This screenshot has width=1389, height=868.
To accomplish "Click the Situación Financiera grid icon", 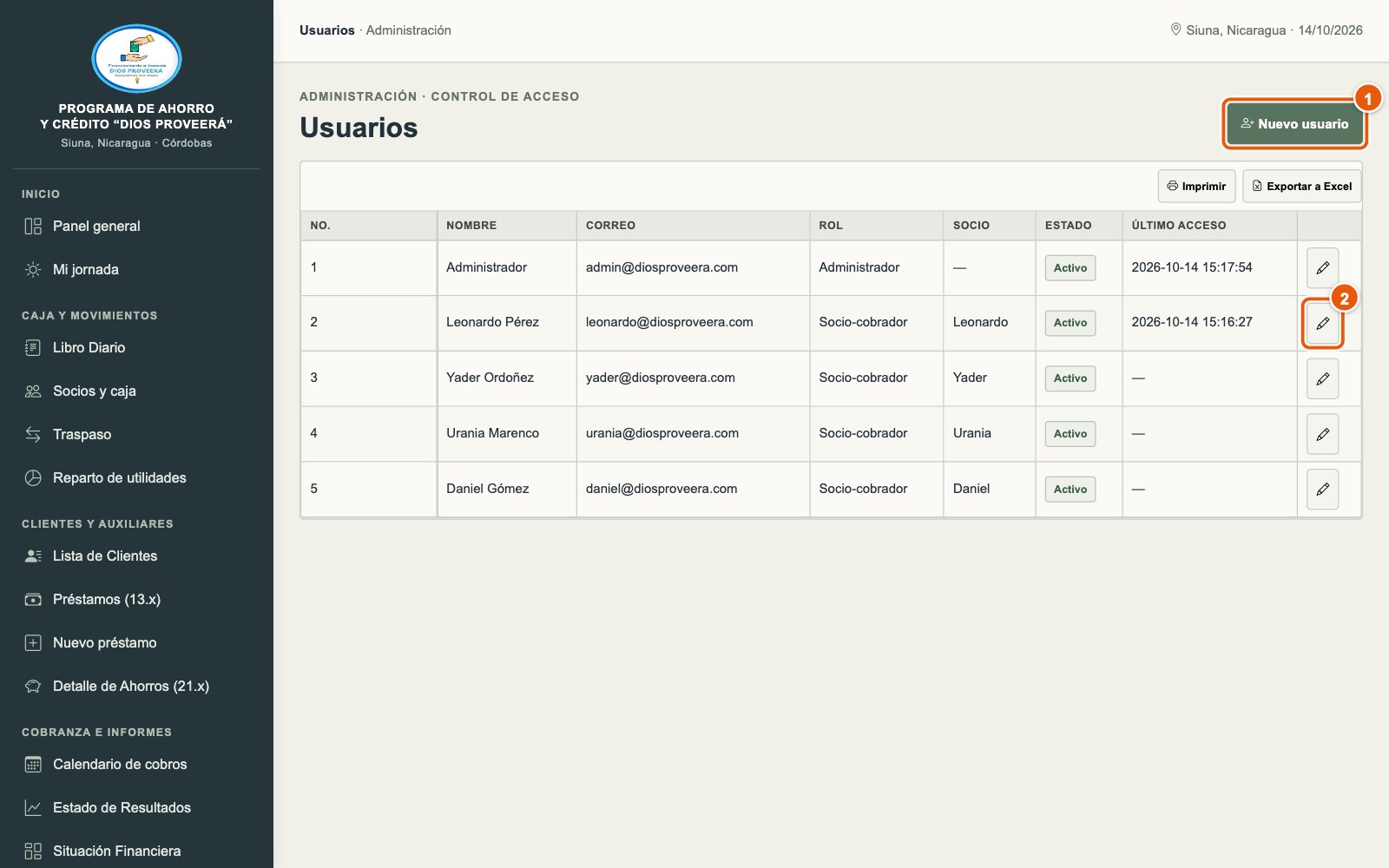I will pyautogui.click(x=33, y=852).
